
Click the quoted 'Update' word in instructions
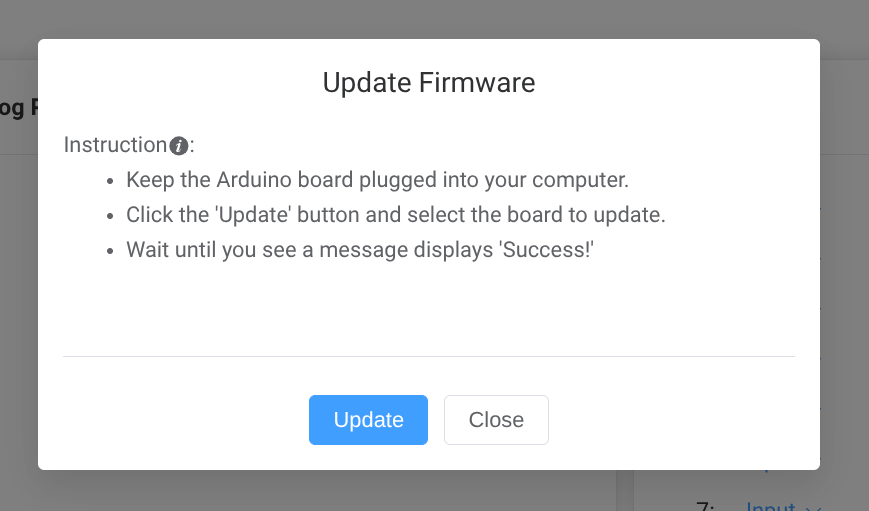[x=238, y=215]
